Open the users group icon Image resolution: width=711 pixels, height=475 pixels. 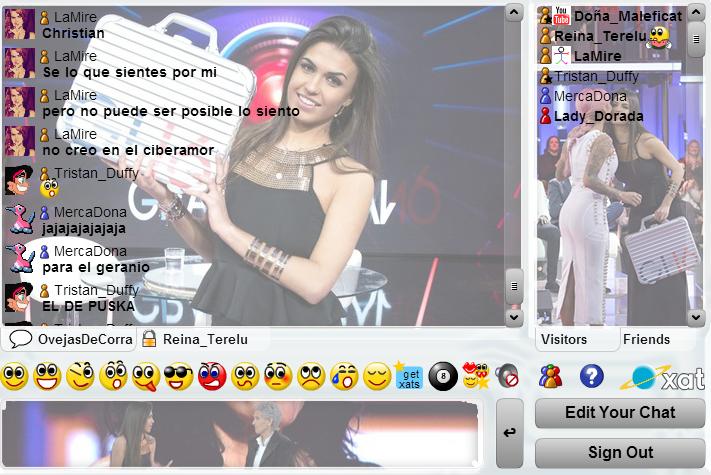[x=550, y=376]
